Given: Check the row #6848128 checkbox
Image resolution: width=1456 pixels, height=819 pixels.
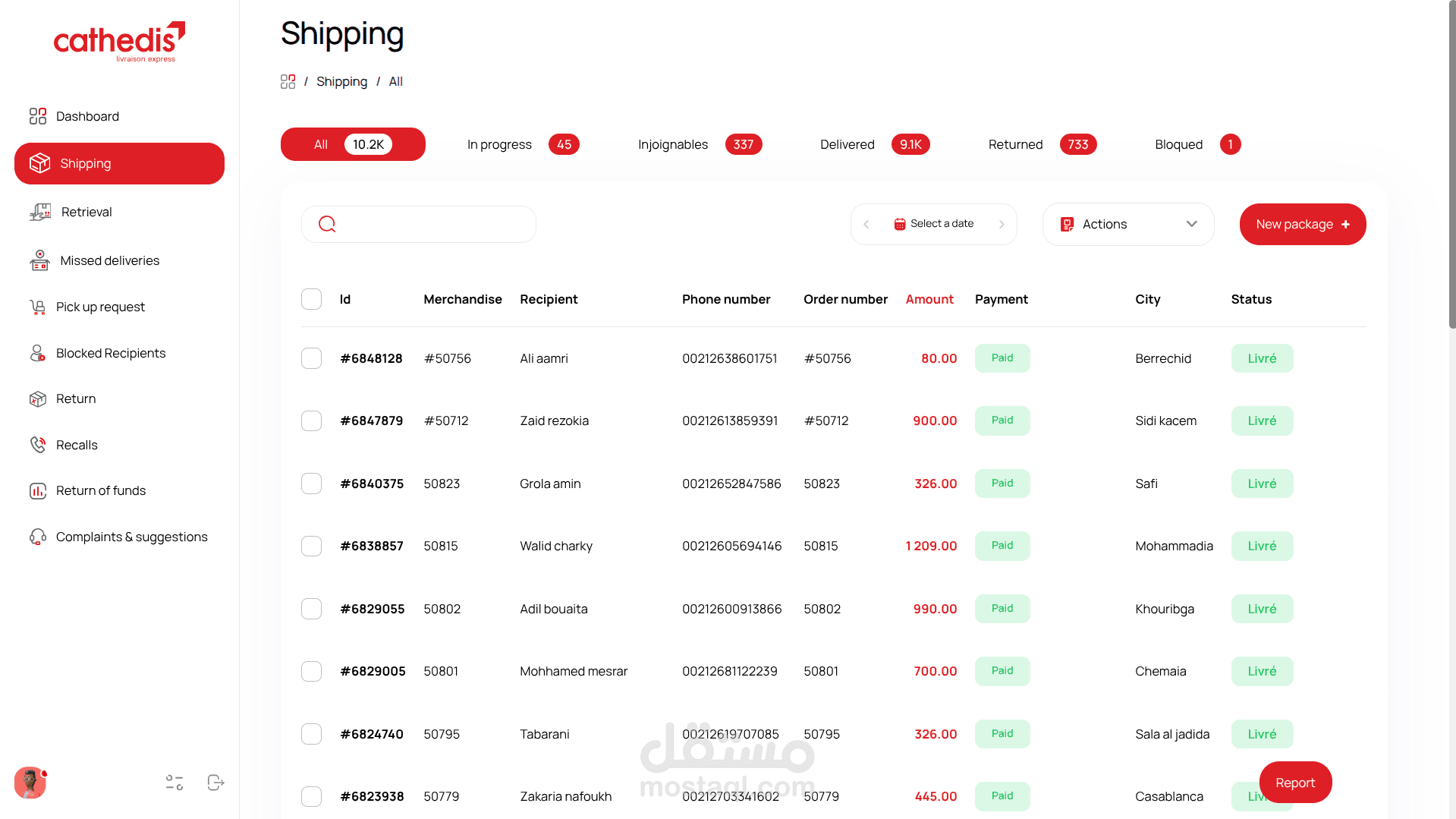Looking at the screenshot, I should pos(311,358).
